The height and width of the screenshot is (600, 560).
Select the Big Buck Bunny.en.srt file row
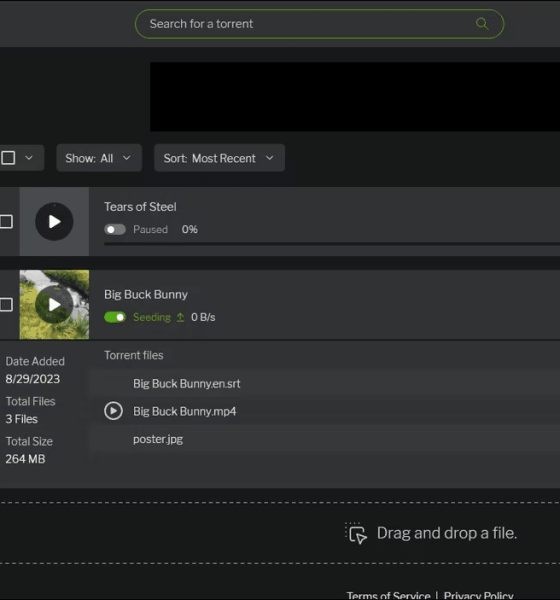pyautogui.click(x=325, y=383)
